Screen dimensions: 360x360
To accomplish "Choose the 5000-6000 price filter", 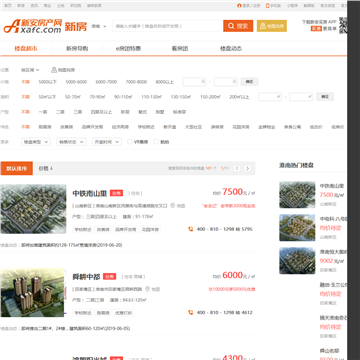I will pyautogui.click(x=76, y=82).
